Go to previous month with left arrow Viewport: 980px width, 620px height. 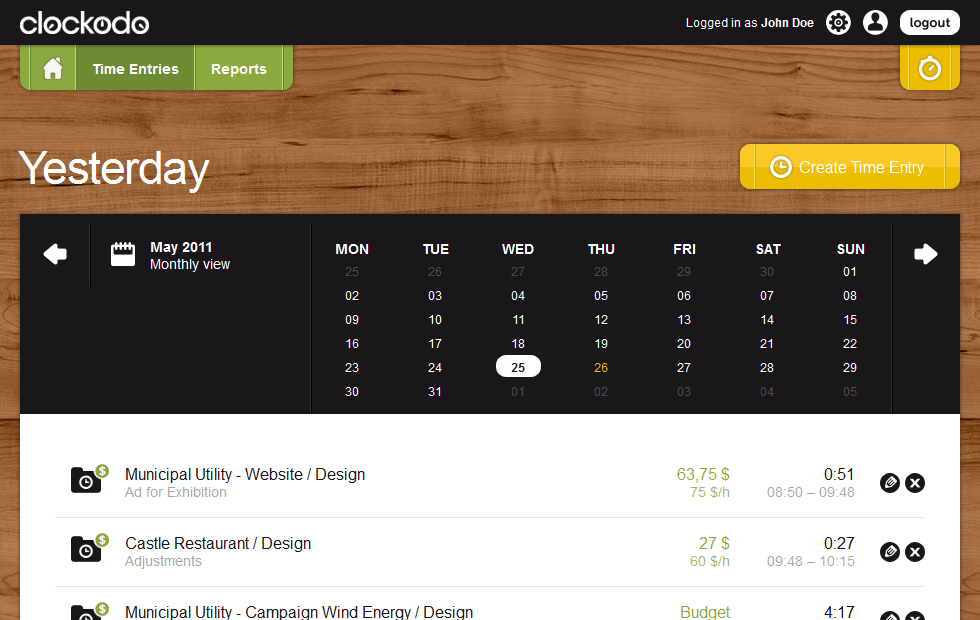(55, 254)
